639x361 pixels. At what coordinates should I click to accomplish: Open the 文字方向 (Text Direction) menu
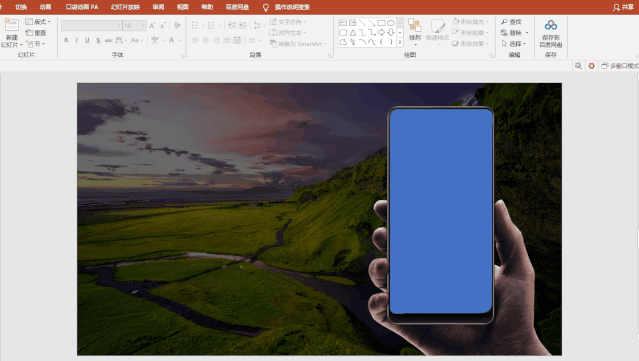(x=288, y=22)
